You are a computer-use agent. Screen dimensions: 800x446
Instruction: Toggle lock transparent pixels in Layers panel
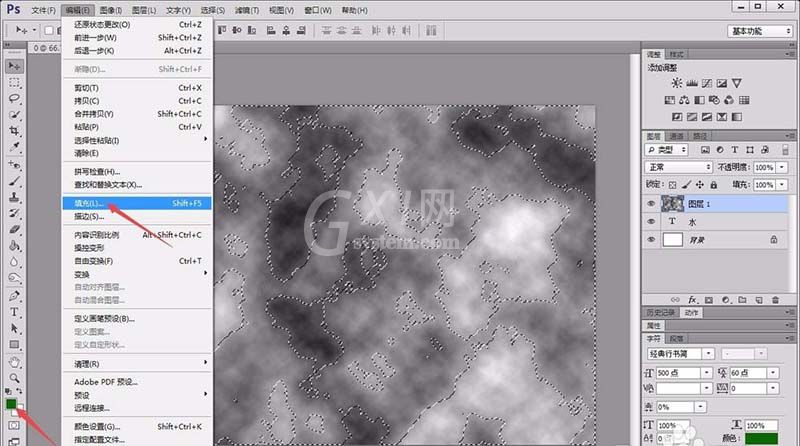pyautogui.click(x=672, y=185)
